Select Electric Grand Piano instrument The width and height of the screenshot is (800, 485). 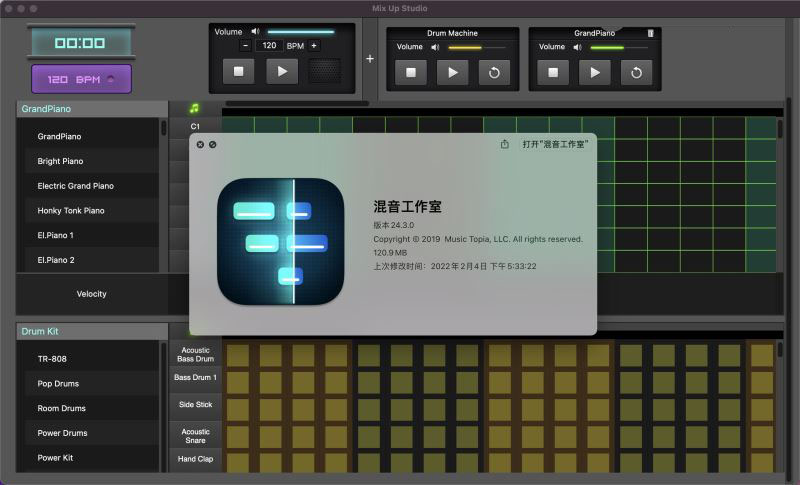(92, 186)
